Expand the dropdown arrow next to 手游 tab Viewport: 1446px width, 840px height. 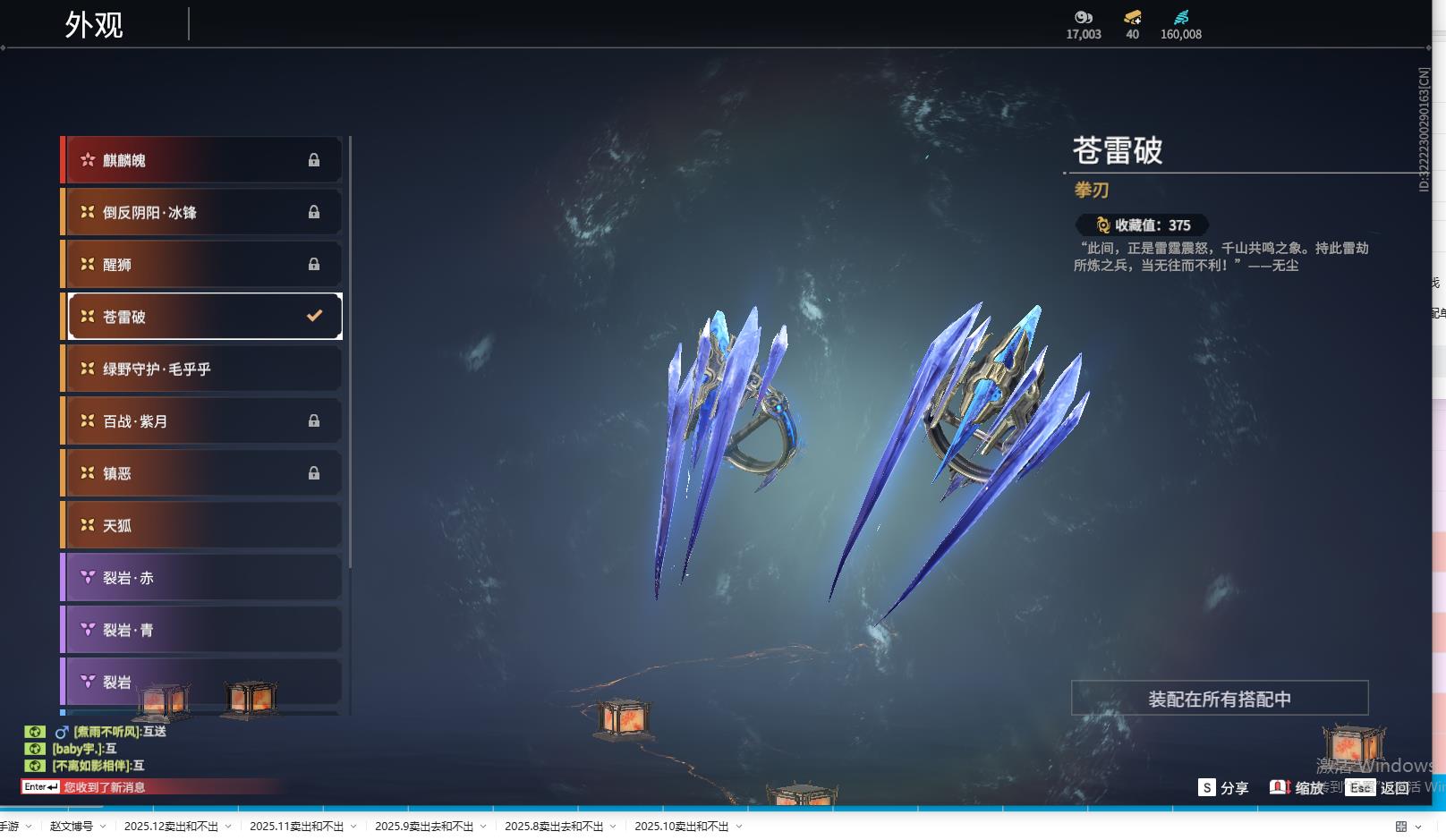tap(29, 827)
